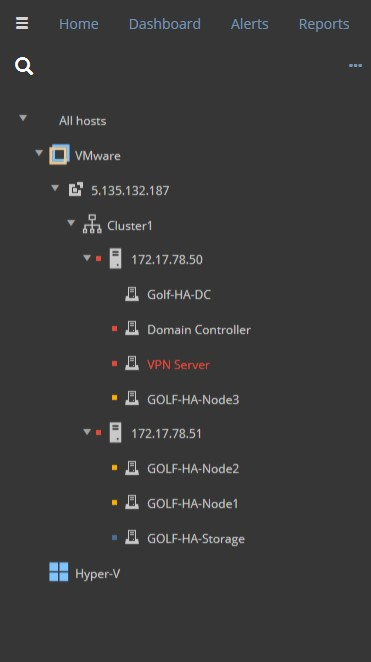Viewport: 371px width, 662px height.
Task: Collapse the VMware branch arrow
Action: click(x=39, y=153)
